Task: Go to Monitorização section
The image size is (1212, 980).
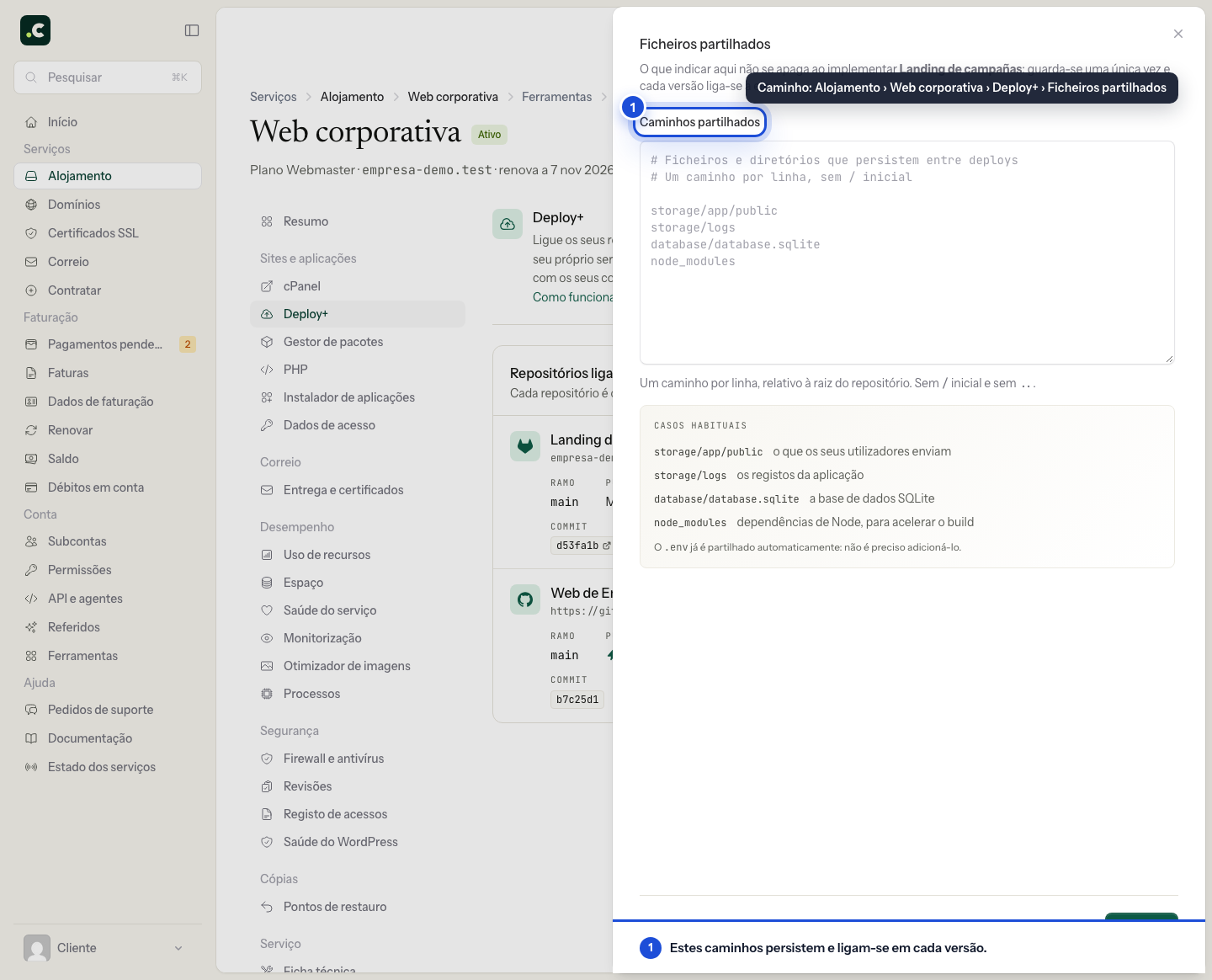Action: pyautogui.click(x=358, y=638)
